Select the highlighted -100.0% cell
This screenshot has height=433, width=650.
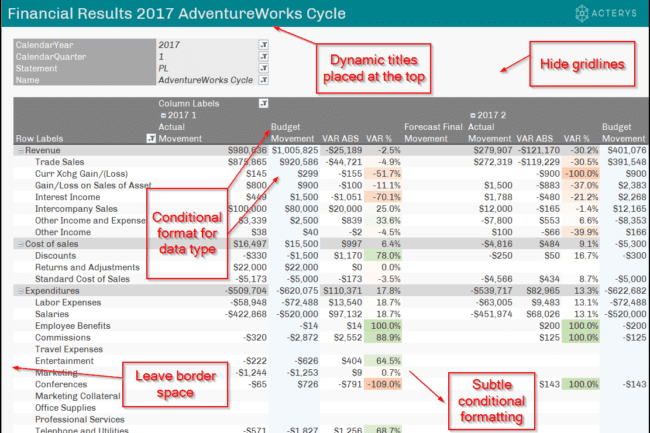[581, 174]
